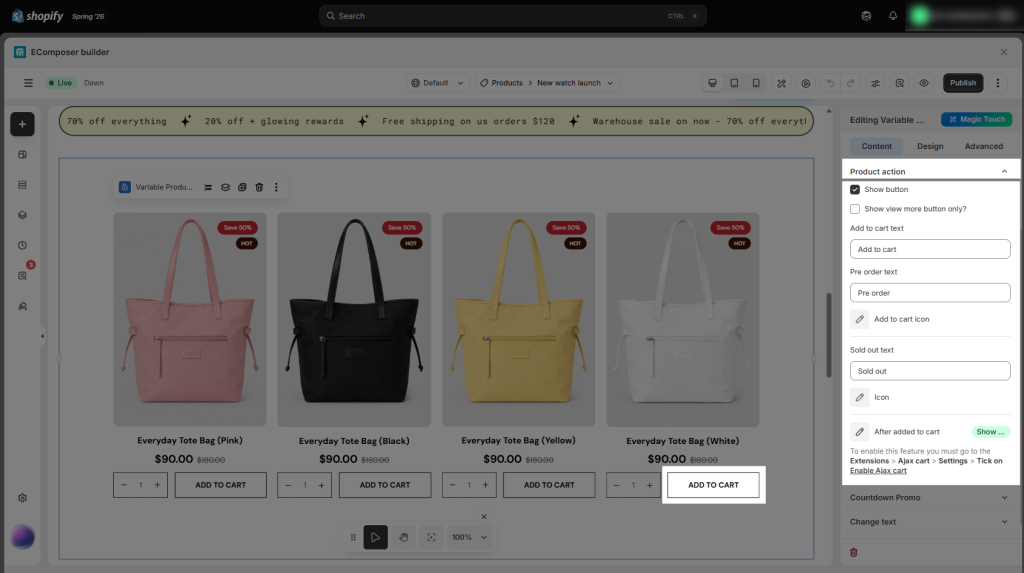The image size is (1024, 573).
Task: Click ADD TO CART for Black tote bag
Action: pyautogui.click(x=385, y=485)
